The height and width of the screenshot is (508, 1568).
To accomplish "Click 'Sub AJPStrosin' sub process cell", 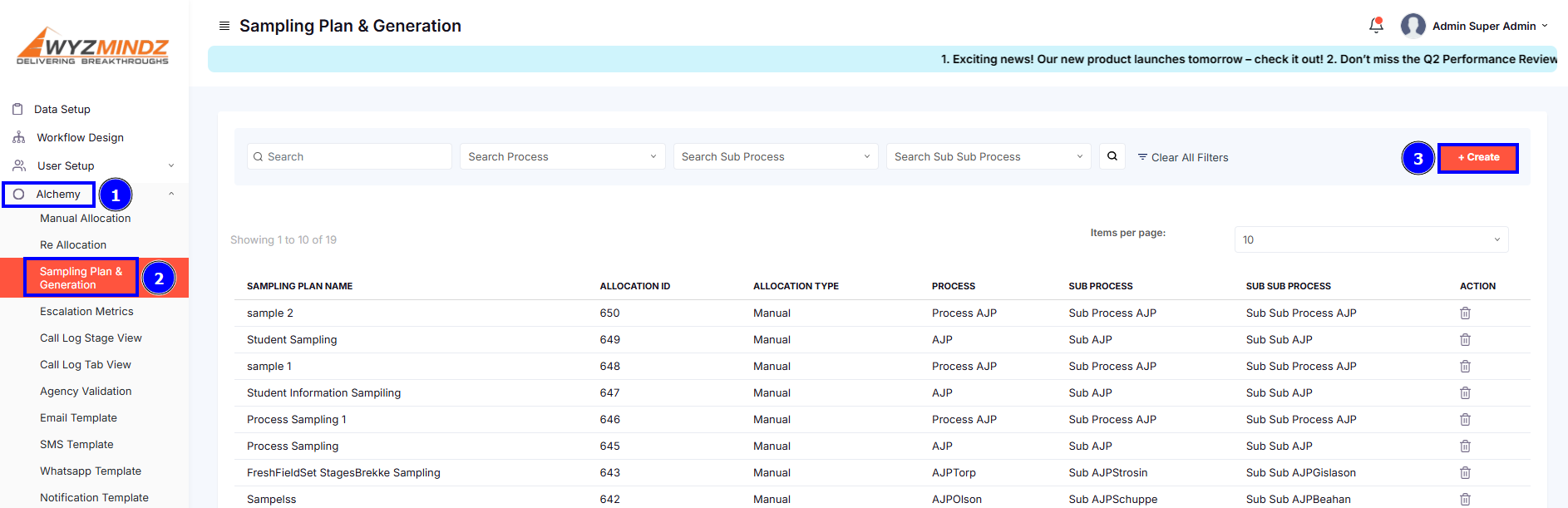I will coord(1108,473).
